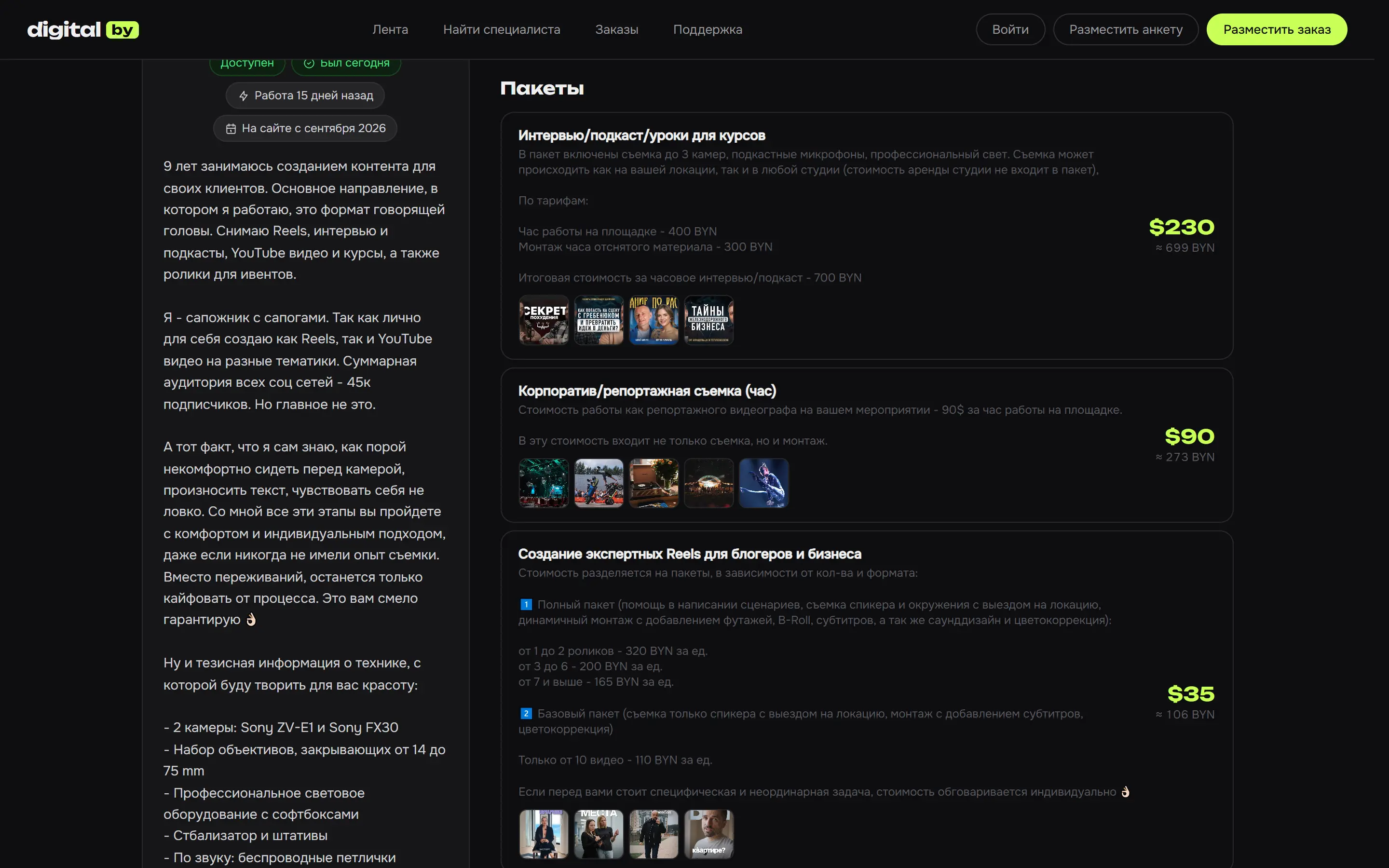Open the 'Секрет похудения' interview thumbnail
Image resolution: width=1389 pixels, height=868 pixels.
point(544,320)
